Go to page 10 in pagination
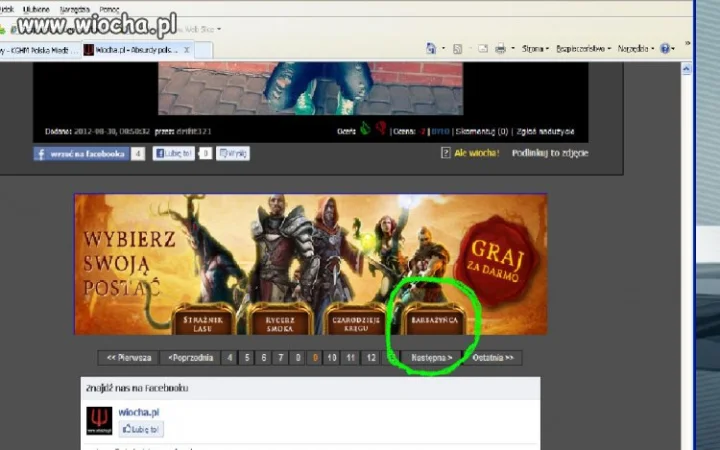The width and height of the screenshot is (720, 450). 332,357
